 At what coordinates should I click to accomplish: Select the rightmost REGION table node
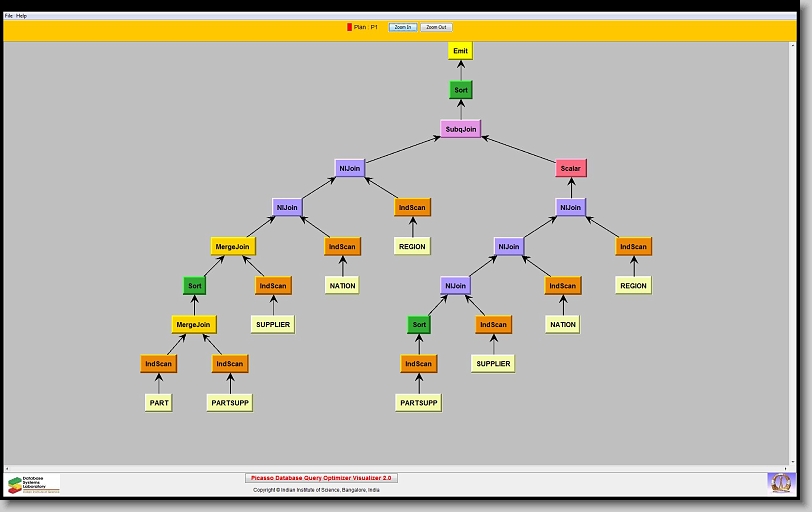(x=633, y=285)
